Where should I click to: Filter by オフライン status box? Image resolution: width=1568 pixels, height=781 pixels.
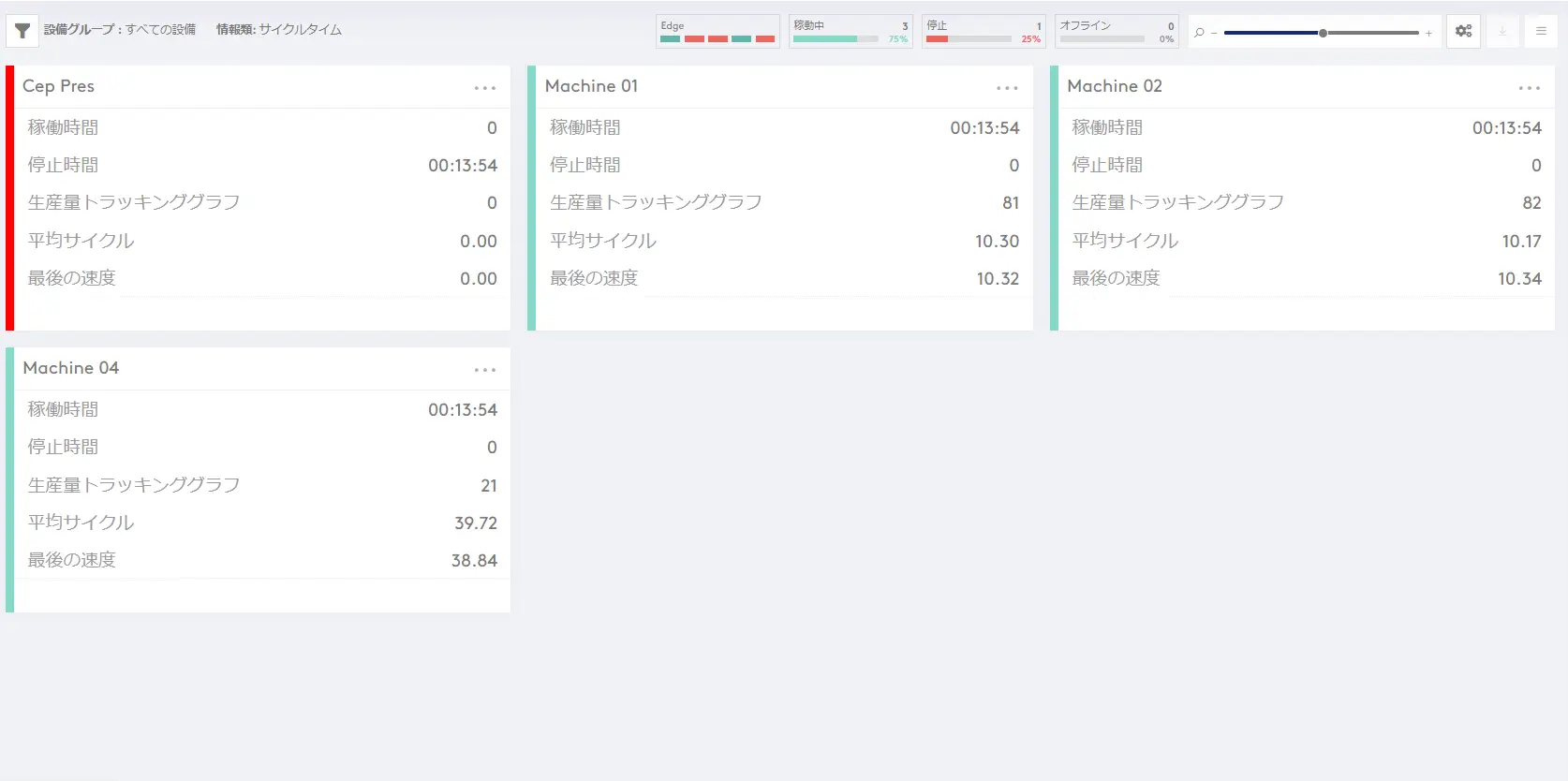pyautogui.click(x=1117, y=31)
